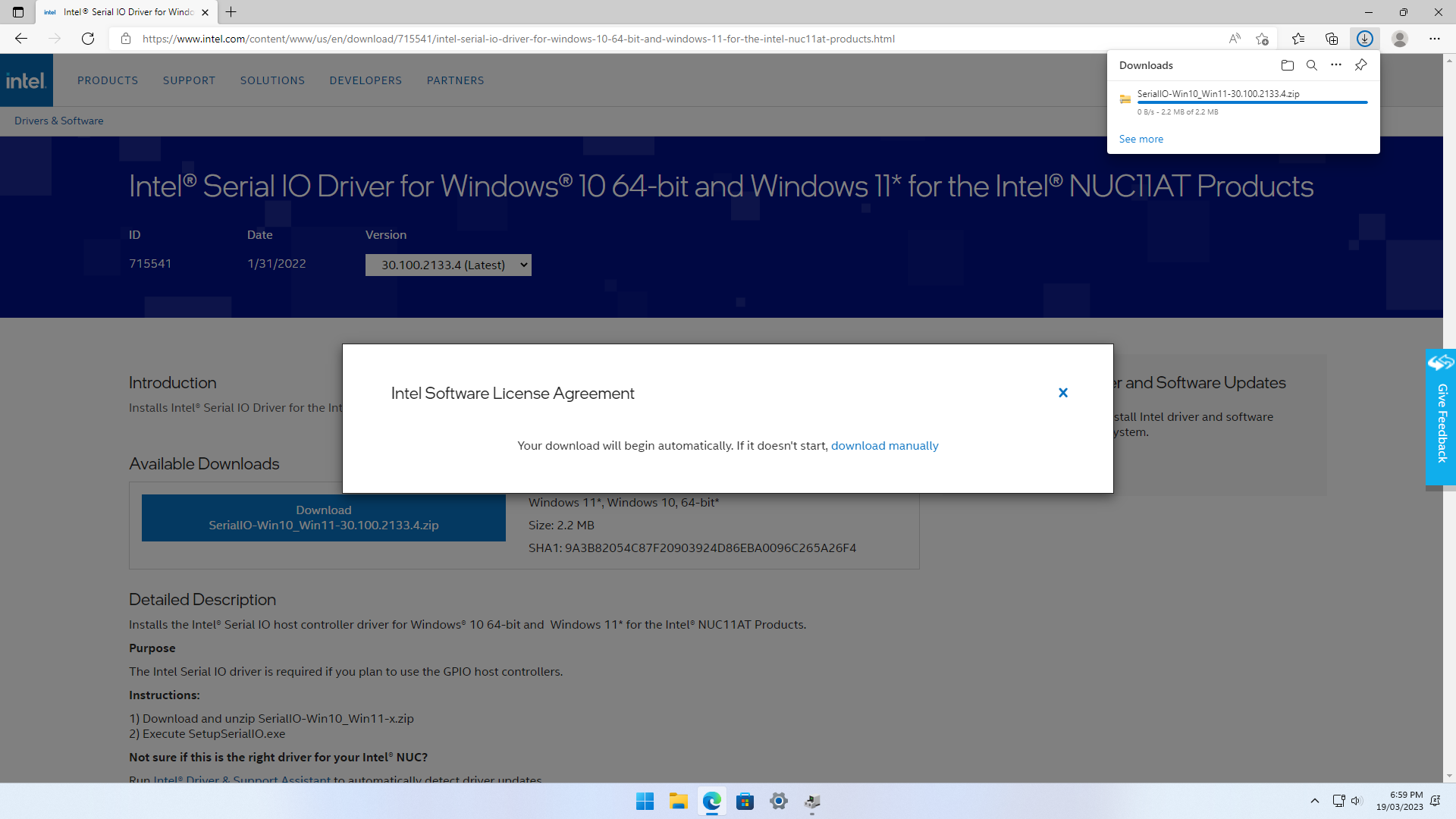
Task: Click the Size: 2.2 MB text
Action: 561,526
